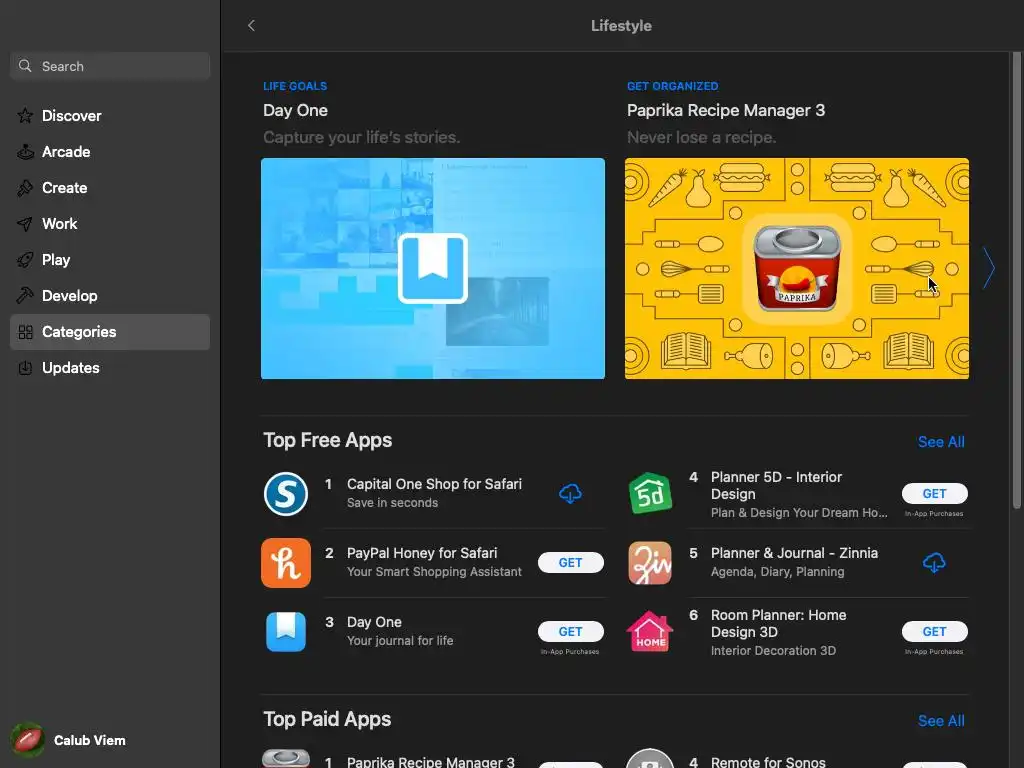Click the LIFE GOALS story label

[295, 86]
